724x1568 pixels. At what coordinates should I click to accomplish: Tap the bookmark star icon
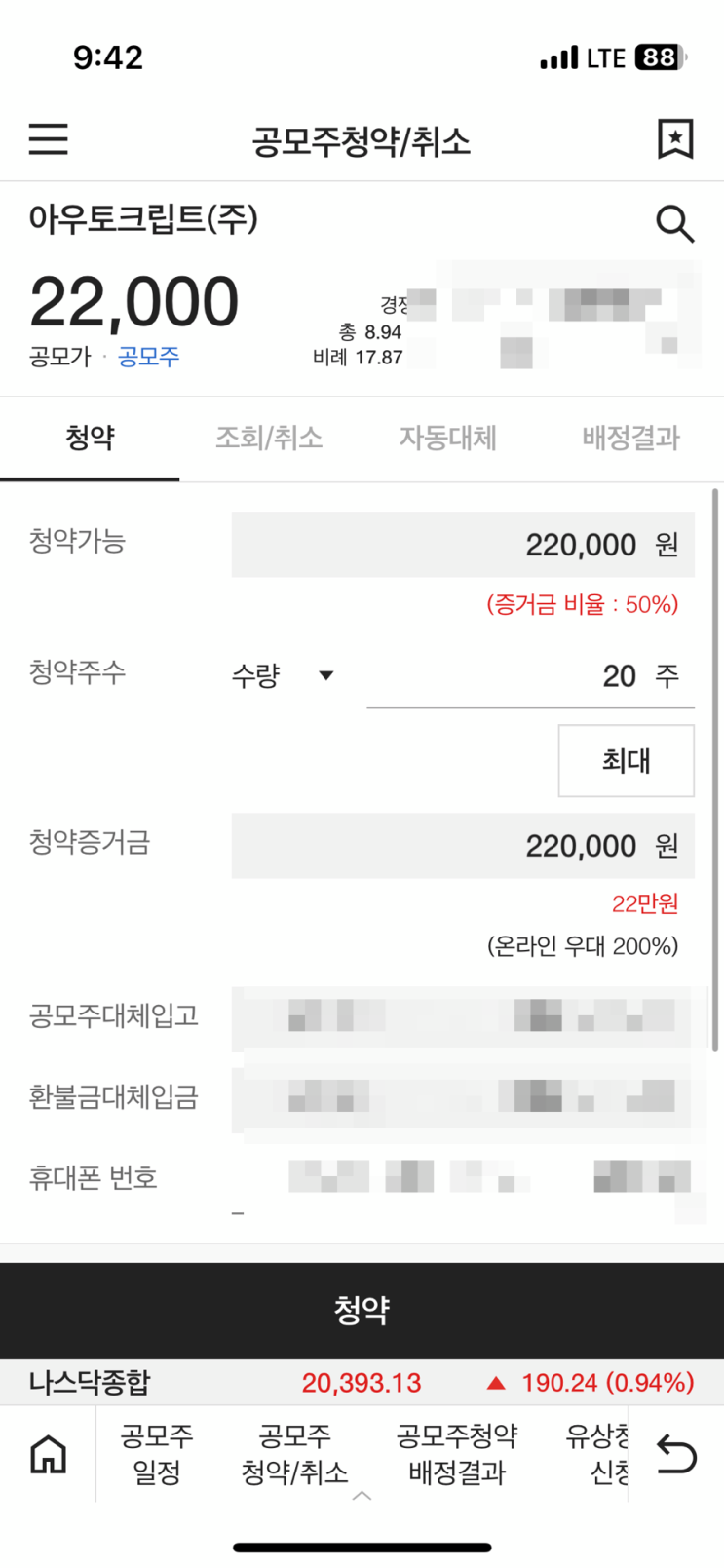coord(674,139)
